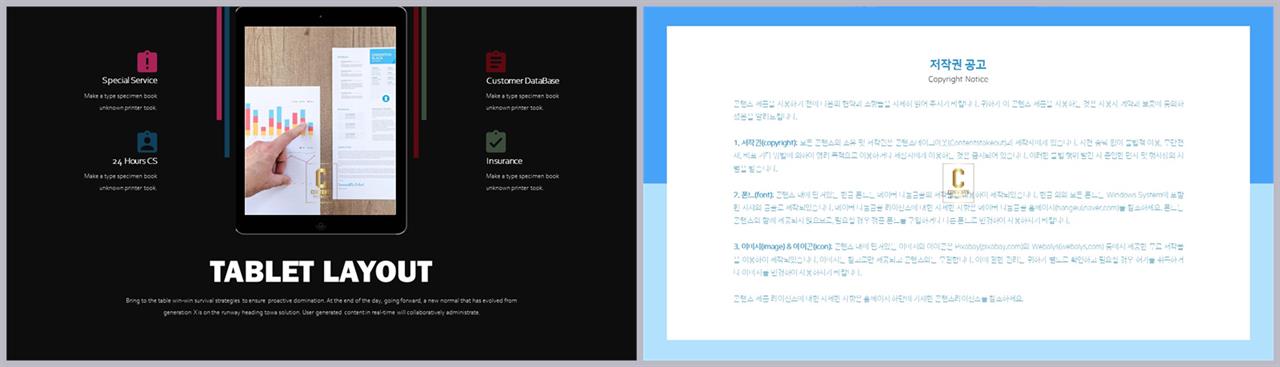The width and height of the screenshot is (1280, 367).
Task: Select the "24 Hours CS" label
Action: [x=134, y=161]
